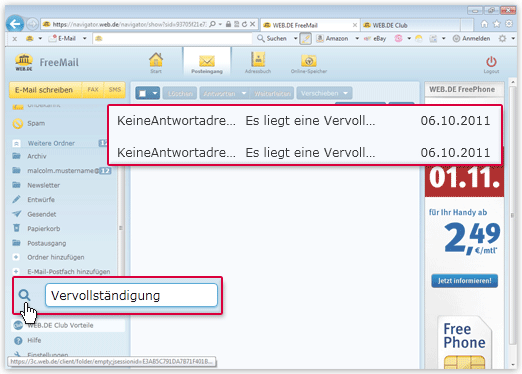Screen dimensions: 522x374
Task: Click the pink swirl toolbar icon
Action: pyautogui.click(x=398, y=39)
